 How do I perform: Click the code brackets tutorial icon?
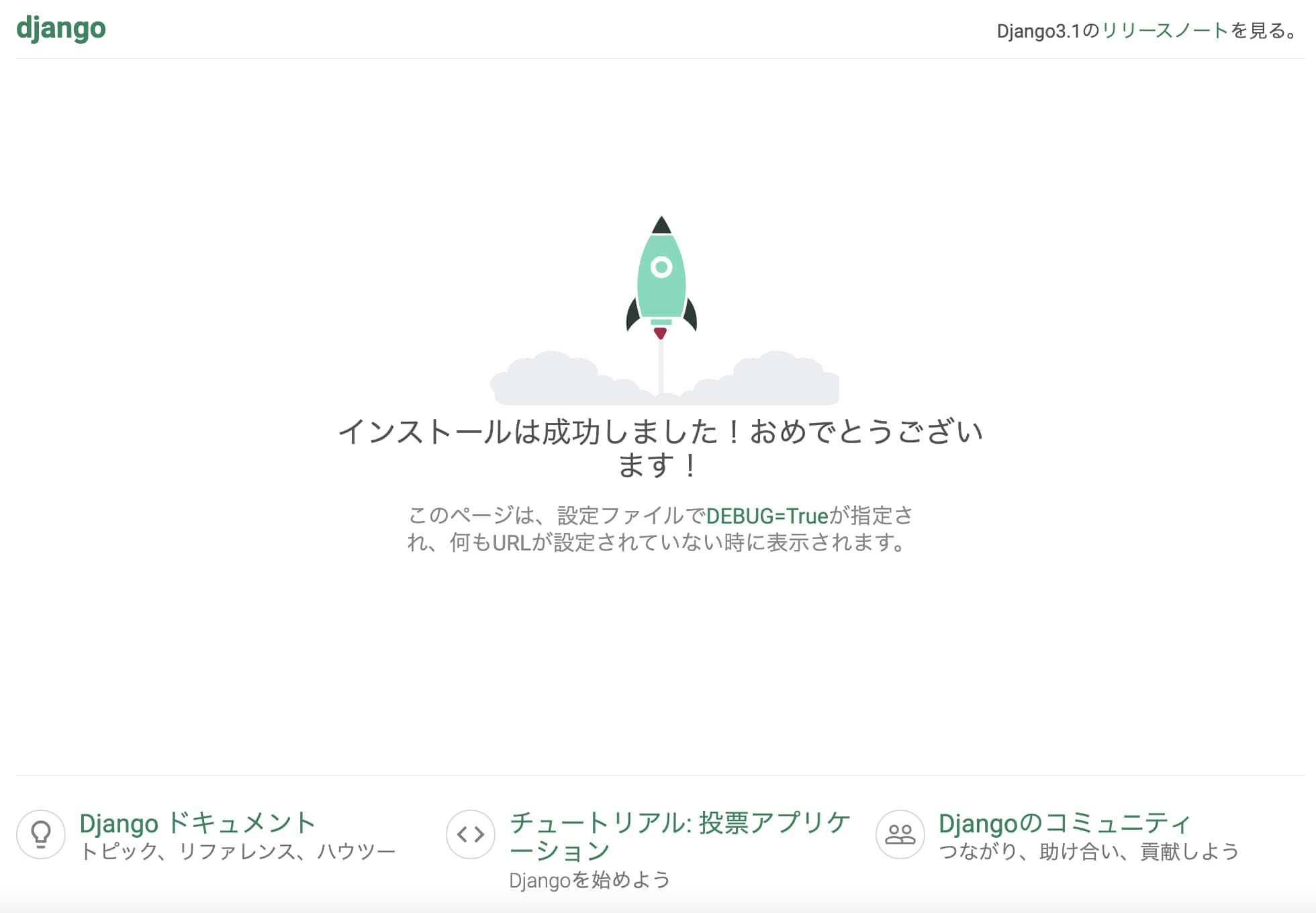(471, 834)
